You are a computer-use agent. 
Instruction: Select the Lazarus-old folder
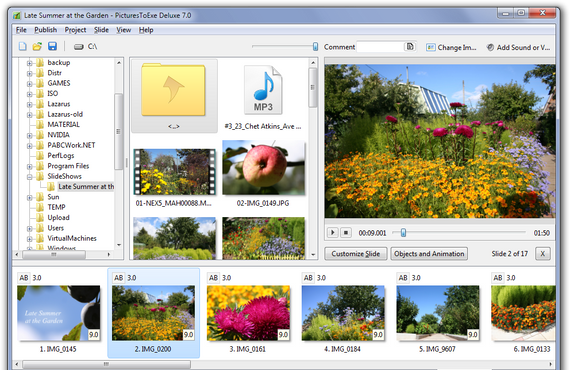(x=65, y=114)
